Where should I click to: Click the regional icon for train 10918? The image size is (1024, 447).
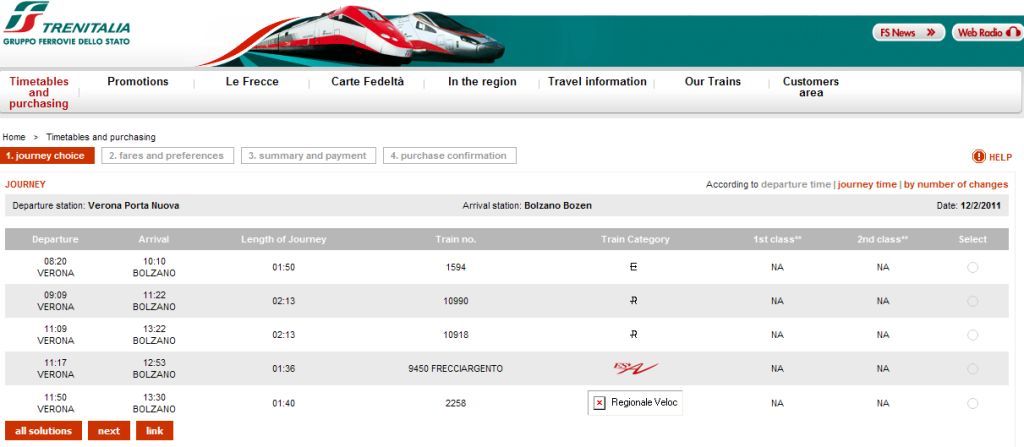pos(633,335)
